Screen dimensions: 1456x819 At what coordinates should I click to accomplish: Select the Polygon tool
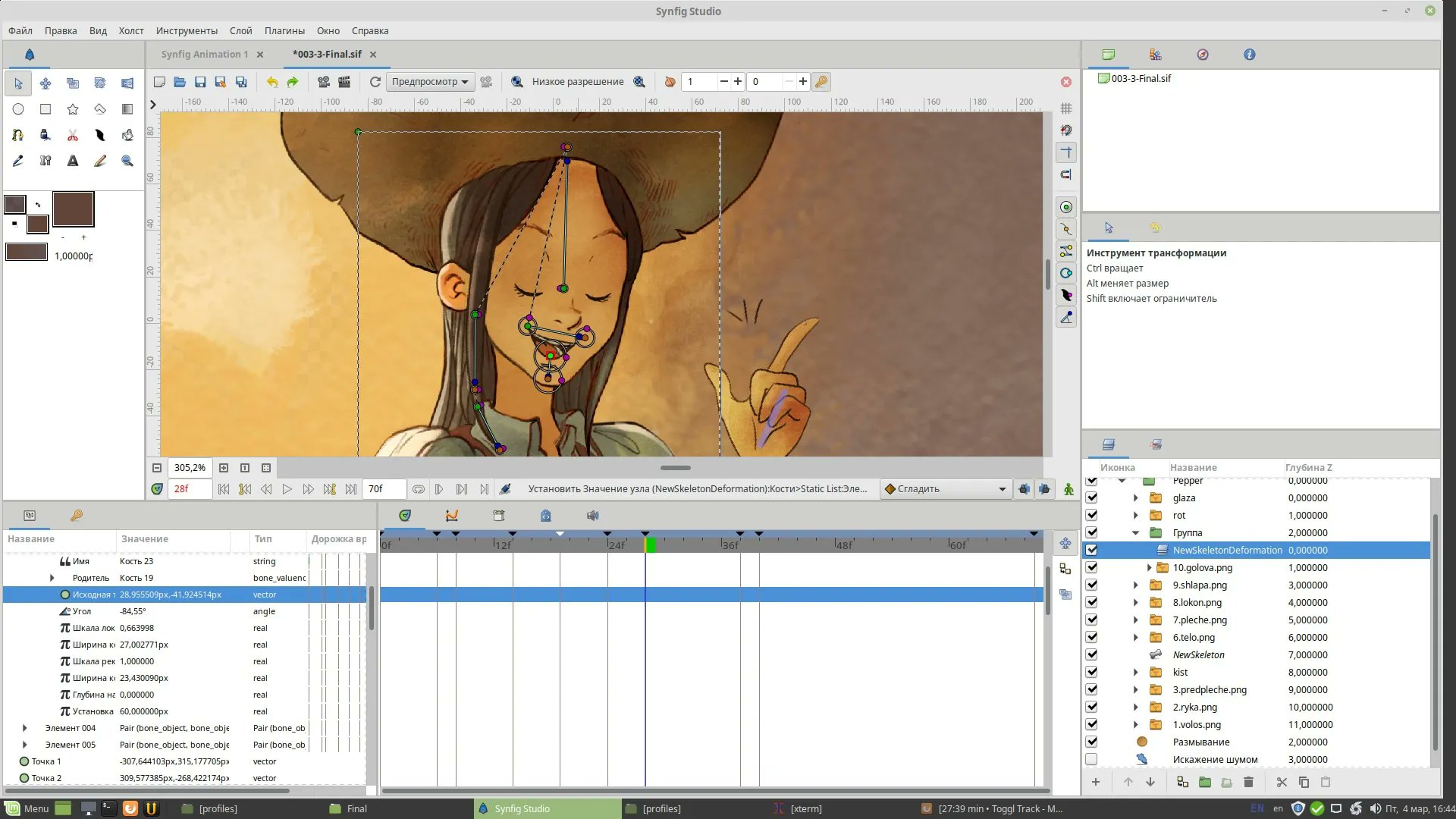[100, 109]
